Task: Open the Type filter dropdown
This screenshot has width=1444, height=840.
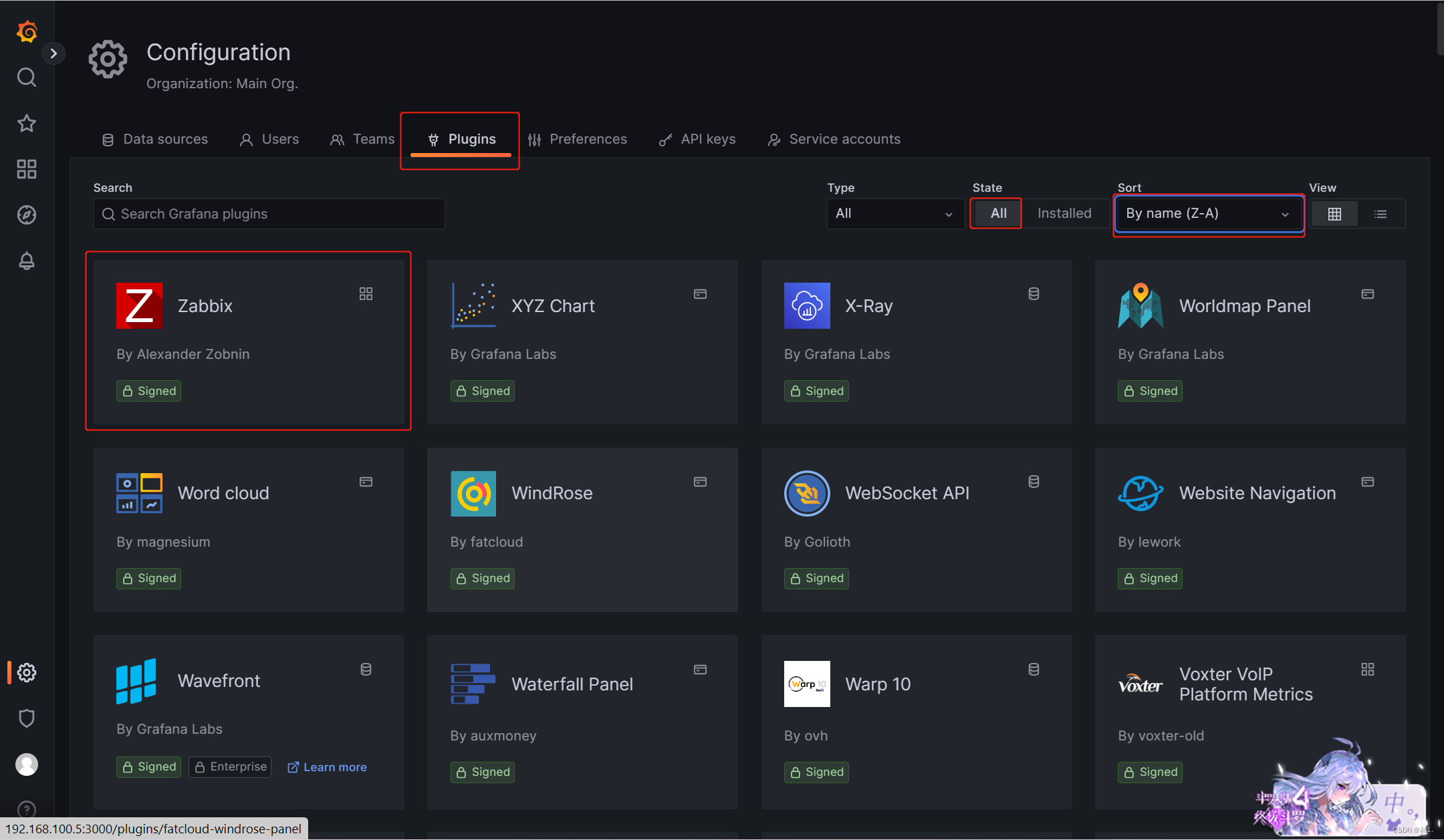Action: pyautogui.click(x=895, y=213)
